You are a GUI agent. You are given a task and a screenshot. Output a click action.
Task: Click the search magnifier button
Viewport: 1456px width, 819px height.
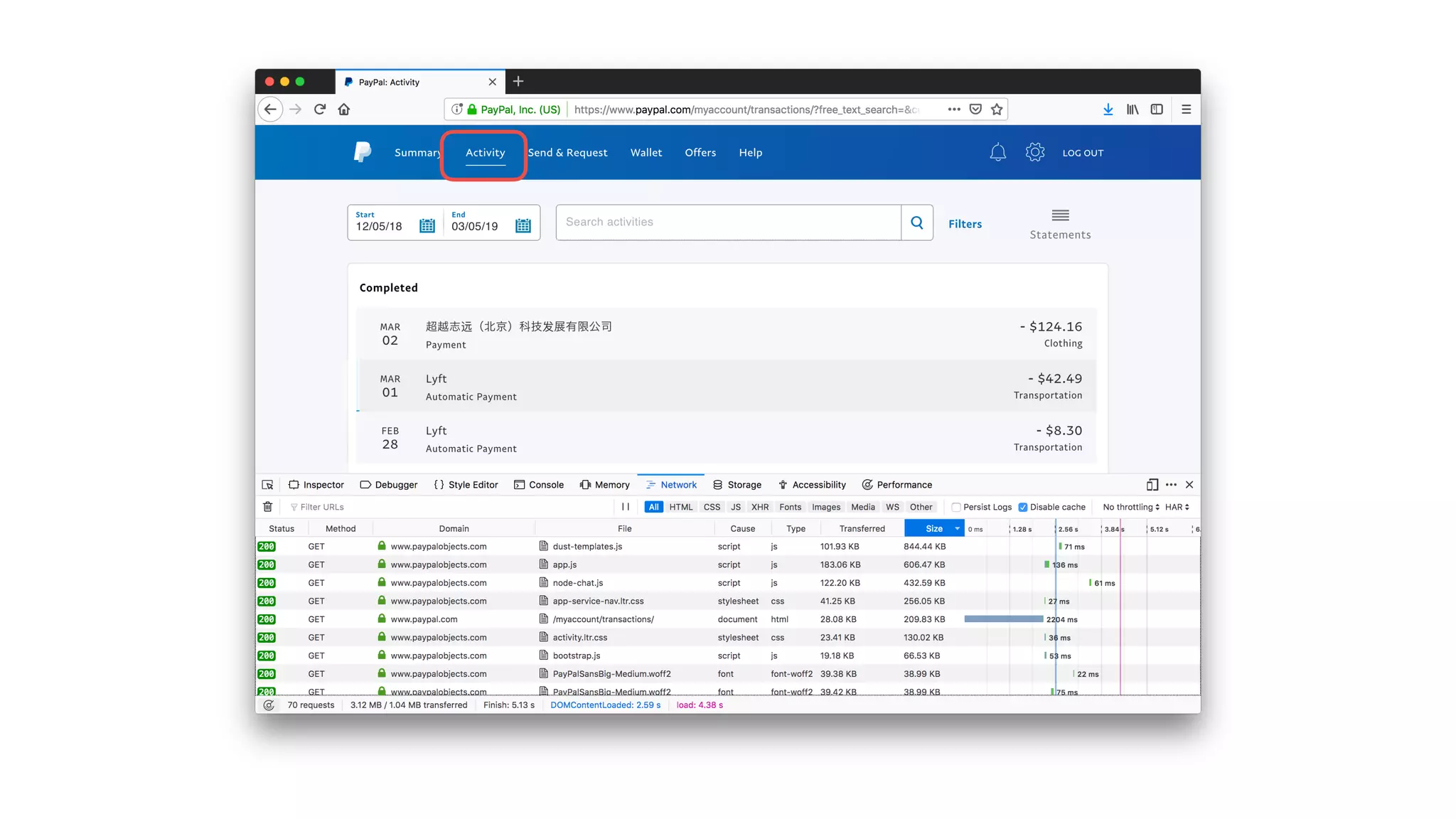pos(916,223)
